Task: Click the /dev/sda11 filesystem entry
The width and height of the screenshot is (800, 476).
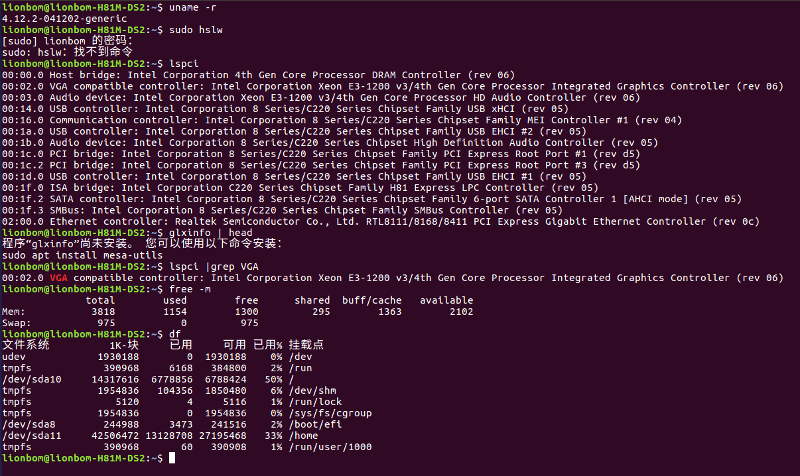Action: point(32,436)
